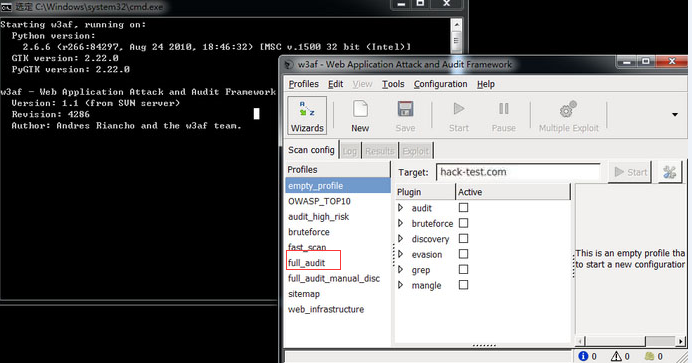Select the sitemap profile
The height and width of the screenshot is (363, 692).
[x=338, y=294]
